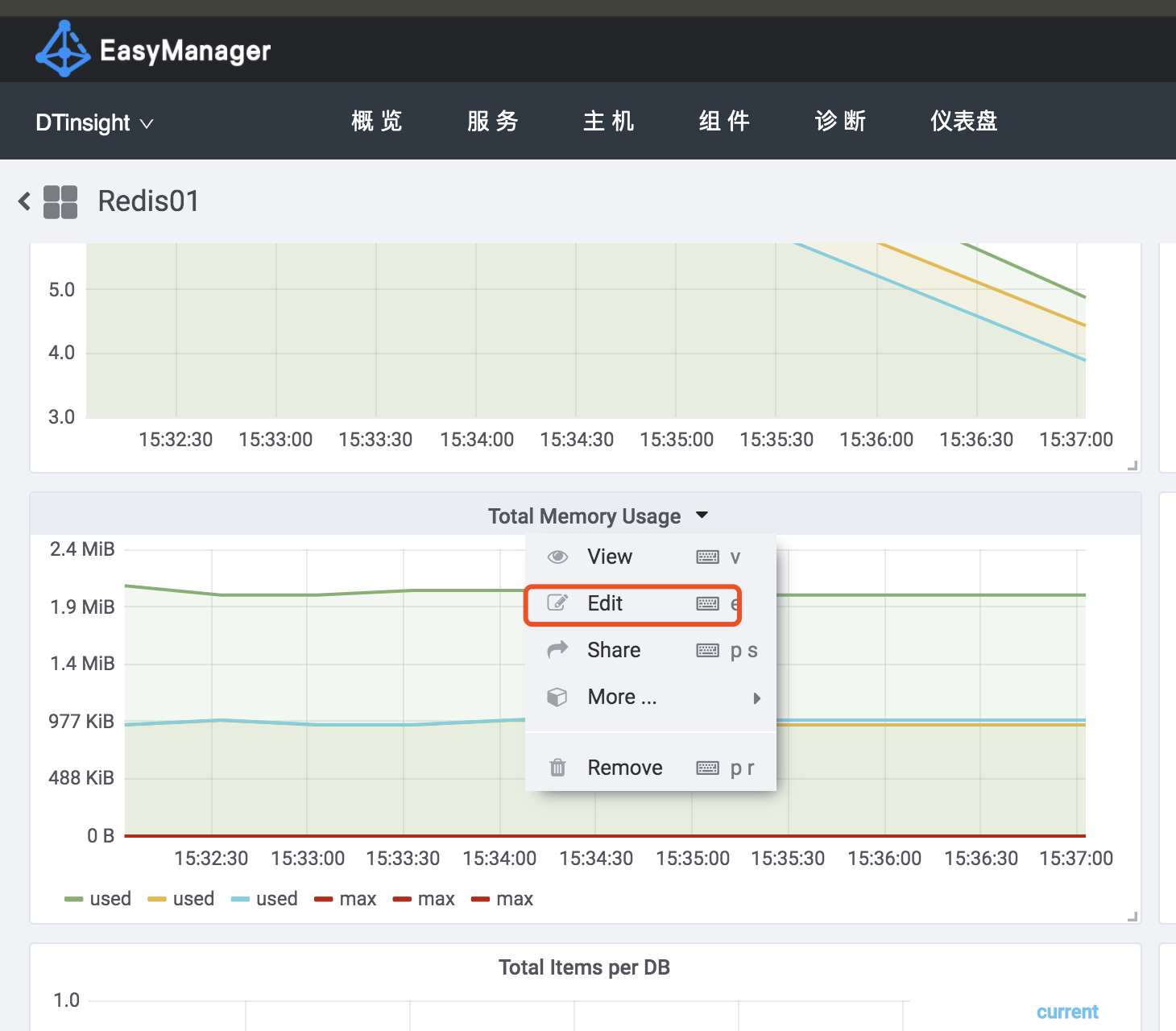Go to the 概览 navigation tab
Screen dimensions: 1176x1031
tap(377, 121)
